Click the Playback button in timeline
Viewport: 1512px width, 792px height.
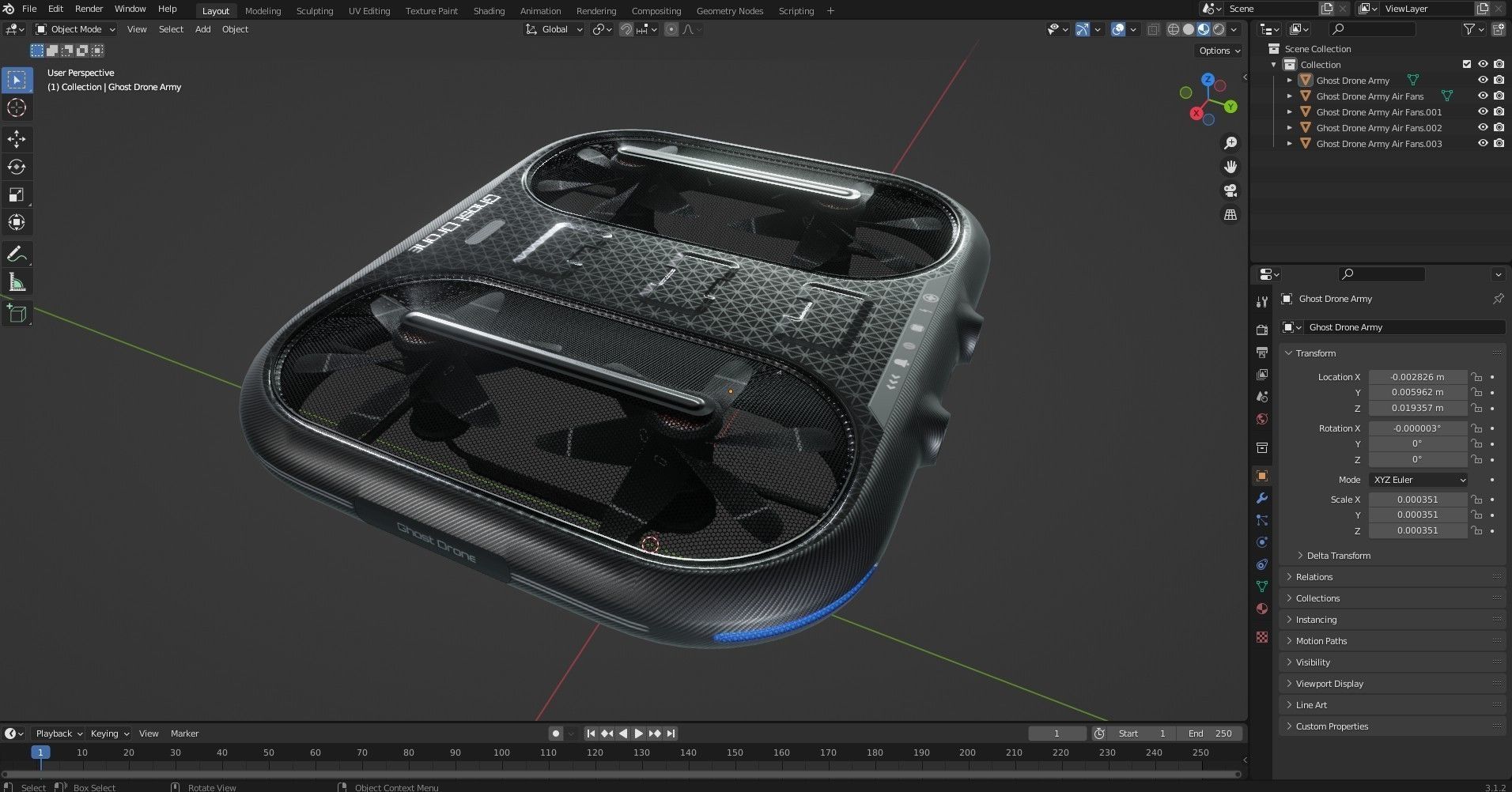[x=58, y=734]
